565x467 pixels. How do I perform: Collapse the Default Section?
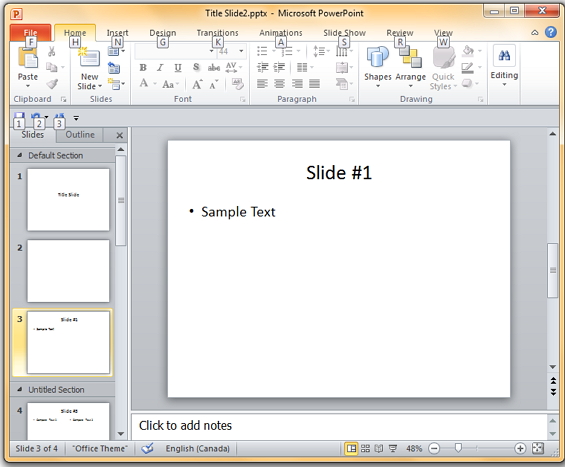pyautogui.click(x=20, y=155)
